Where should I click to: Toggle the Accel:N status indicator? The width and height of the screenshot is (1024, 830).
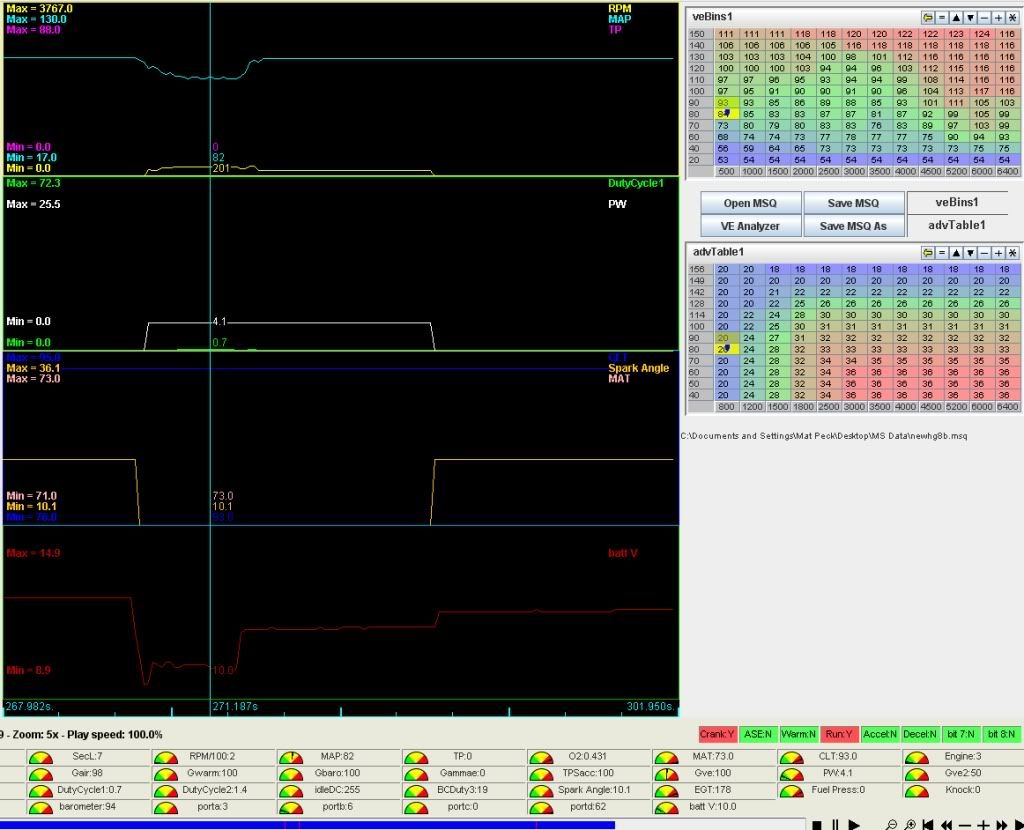[x=880, y=735]
